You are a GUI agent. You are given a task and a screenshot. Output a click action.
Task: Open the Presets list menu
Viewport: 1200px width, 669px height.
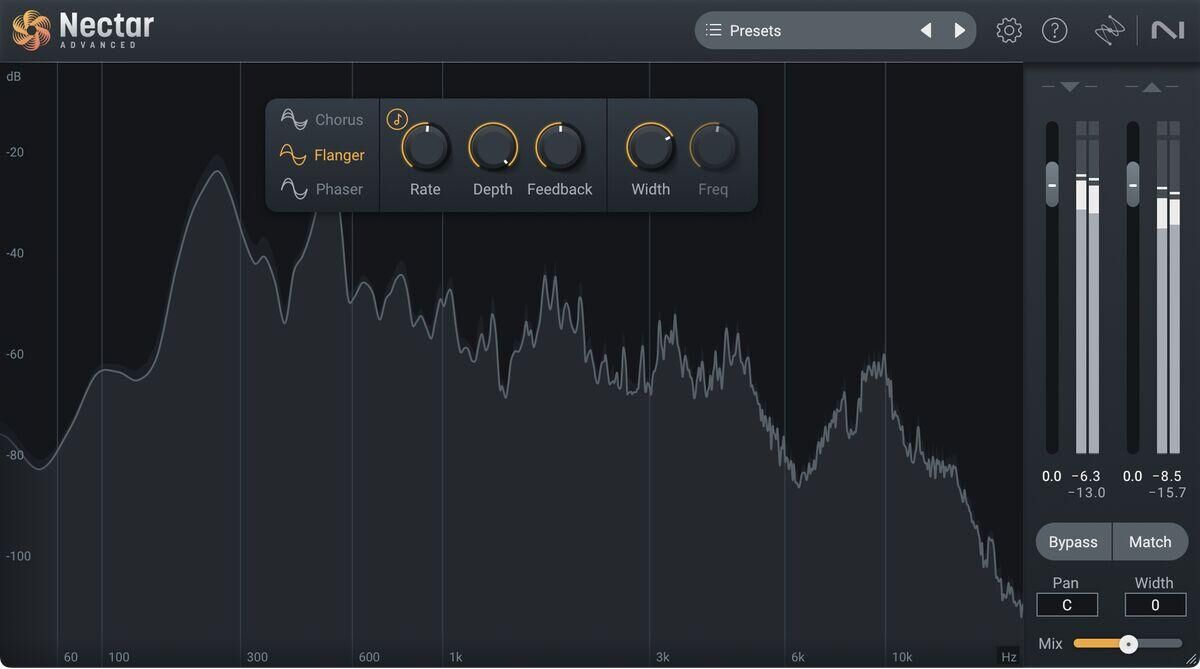point(745,31)
